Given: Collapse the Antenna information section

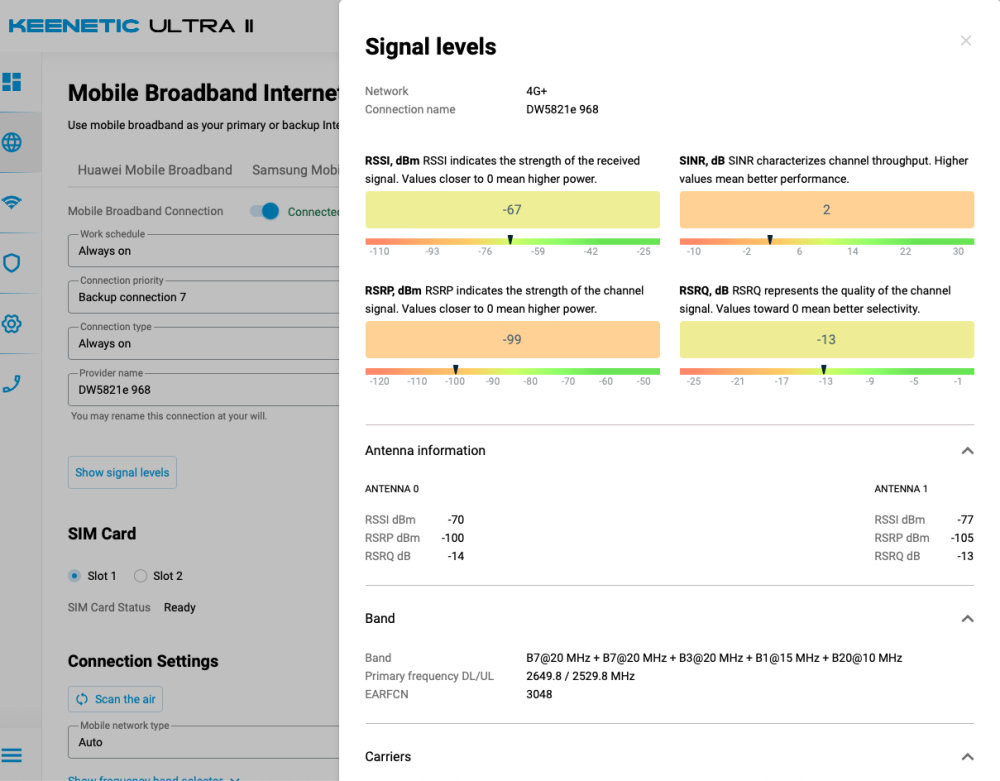Looking at the screenshot, I should 966,451.
